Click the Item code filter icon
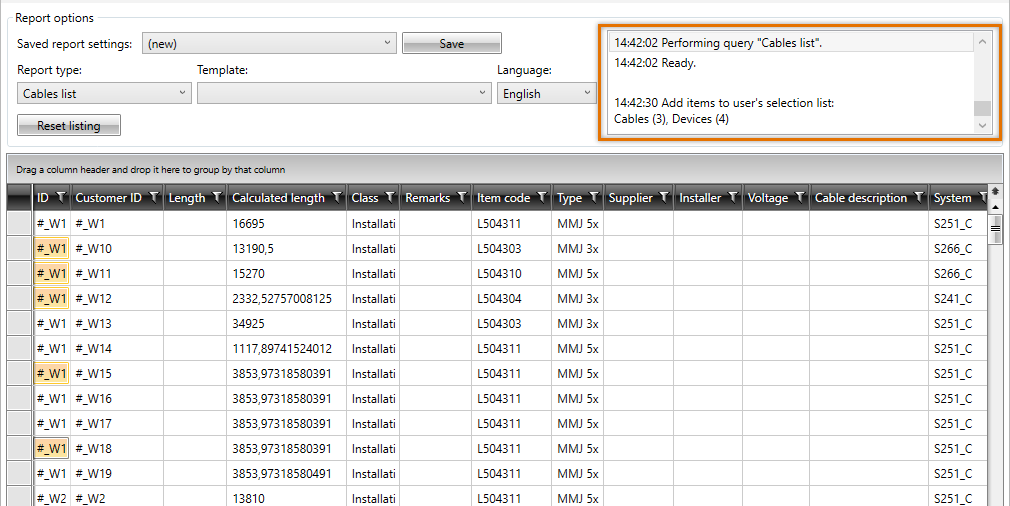The image size is (1010, 506). point(542,198)
